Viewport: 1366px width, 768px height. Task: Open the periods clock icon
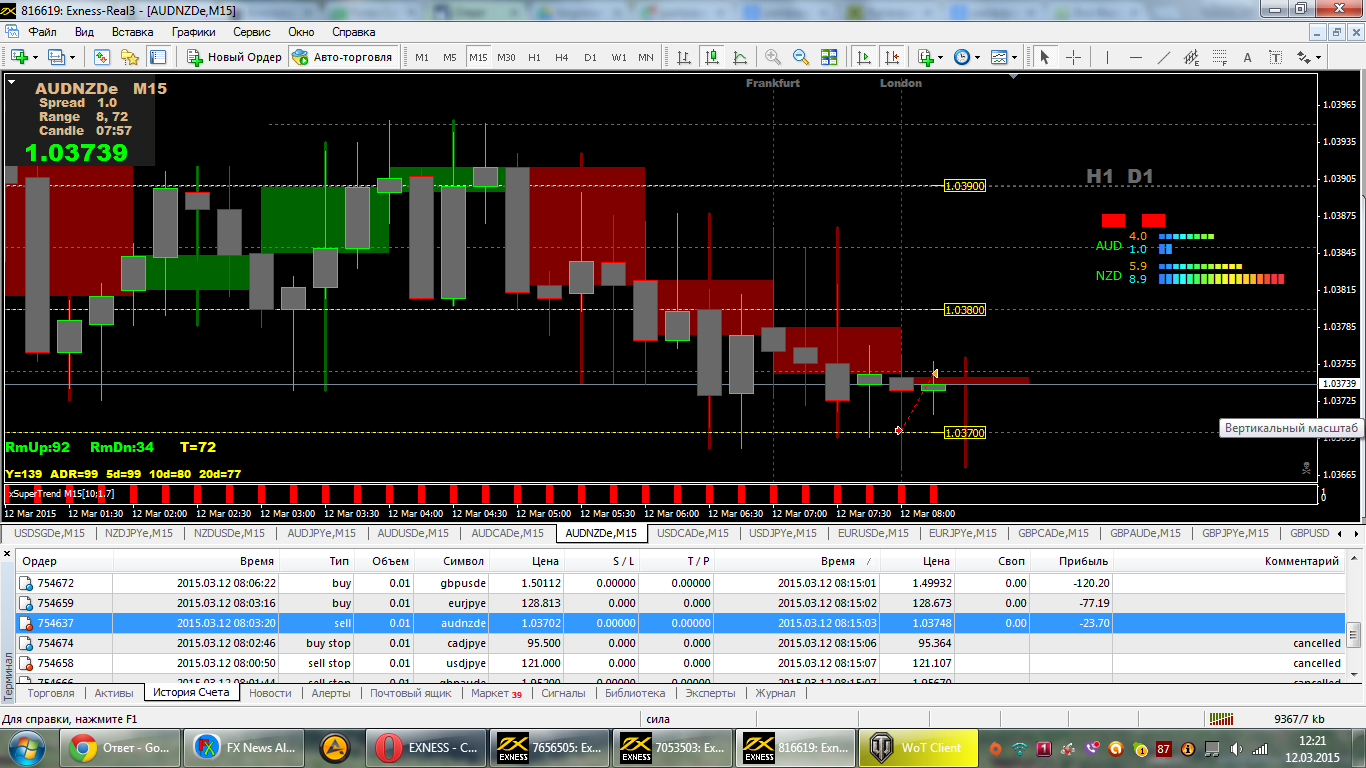[961, 57]
